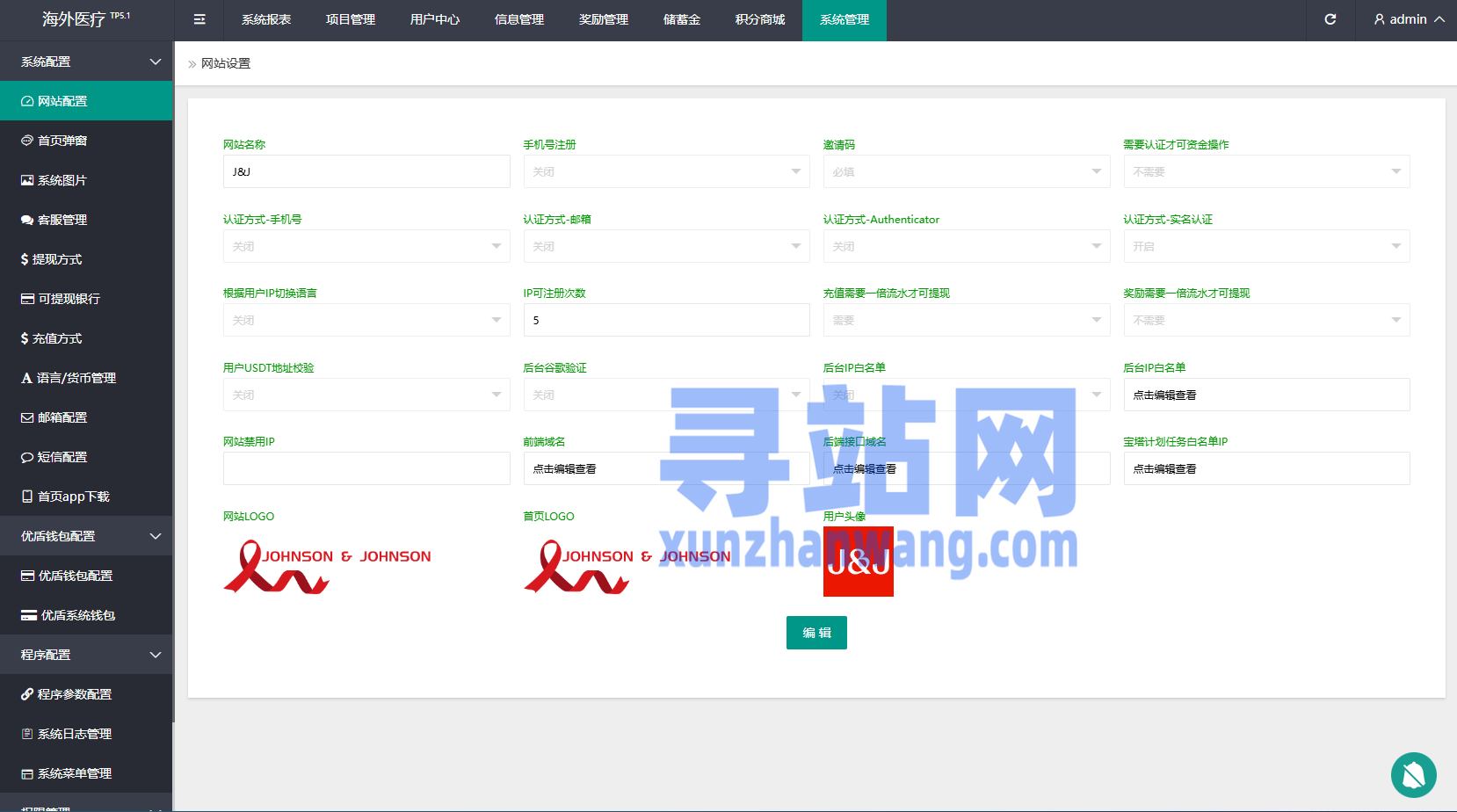Click the 首页LOGO image
Screen dimensions: 1457x812
[627, 567]
